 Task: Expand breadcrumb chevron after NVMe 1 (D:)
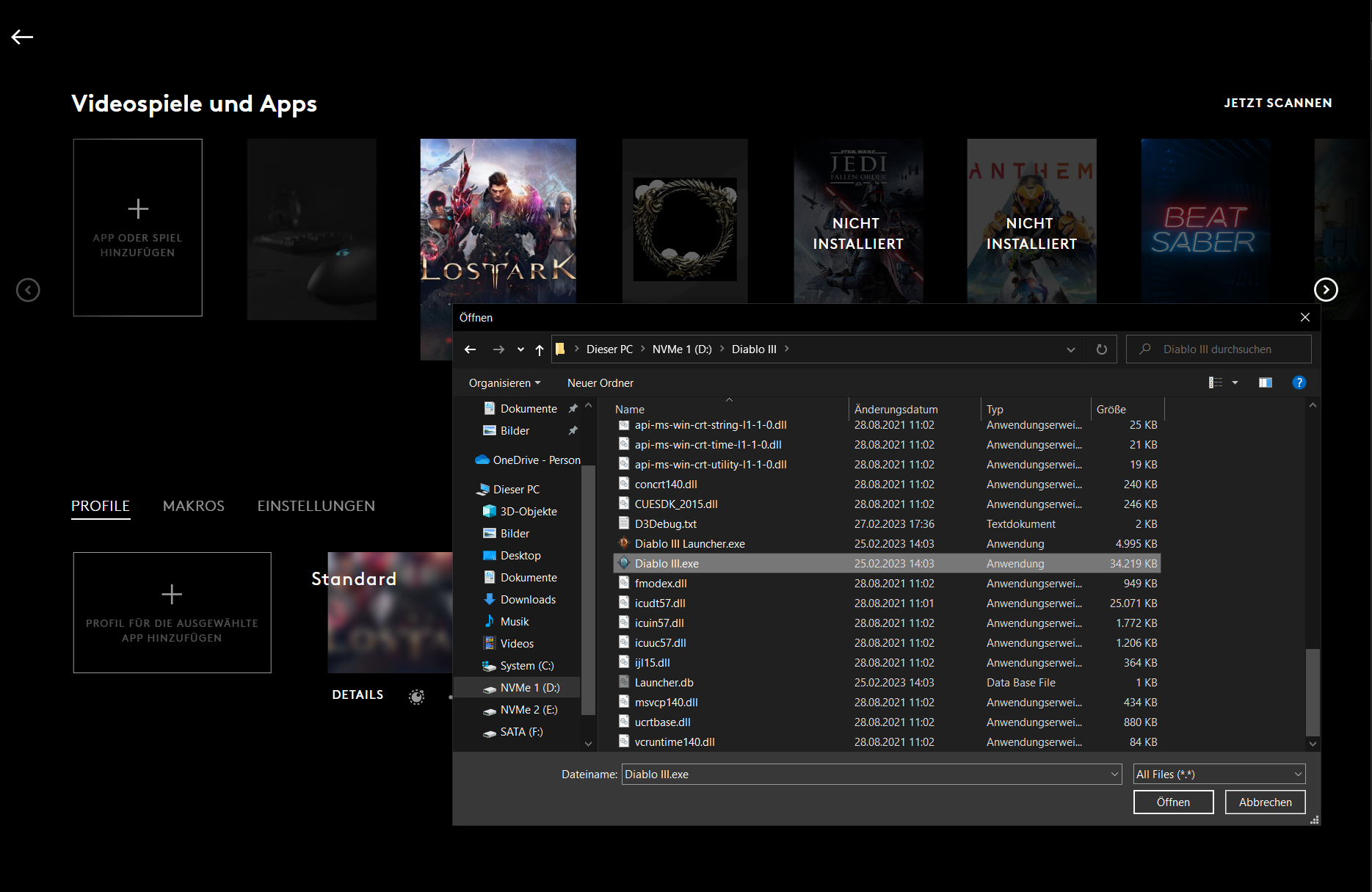tap(722, 349)
